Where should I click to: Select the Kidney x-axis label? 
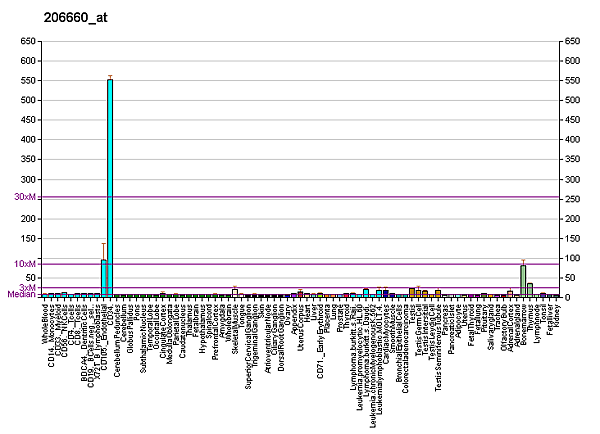[556, 316]
